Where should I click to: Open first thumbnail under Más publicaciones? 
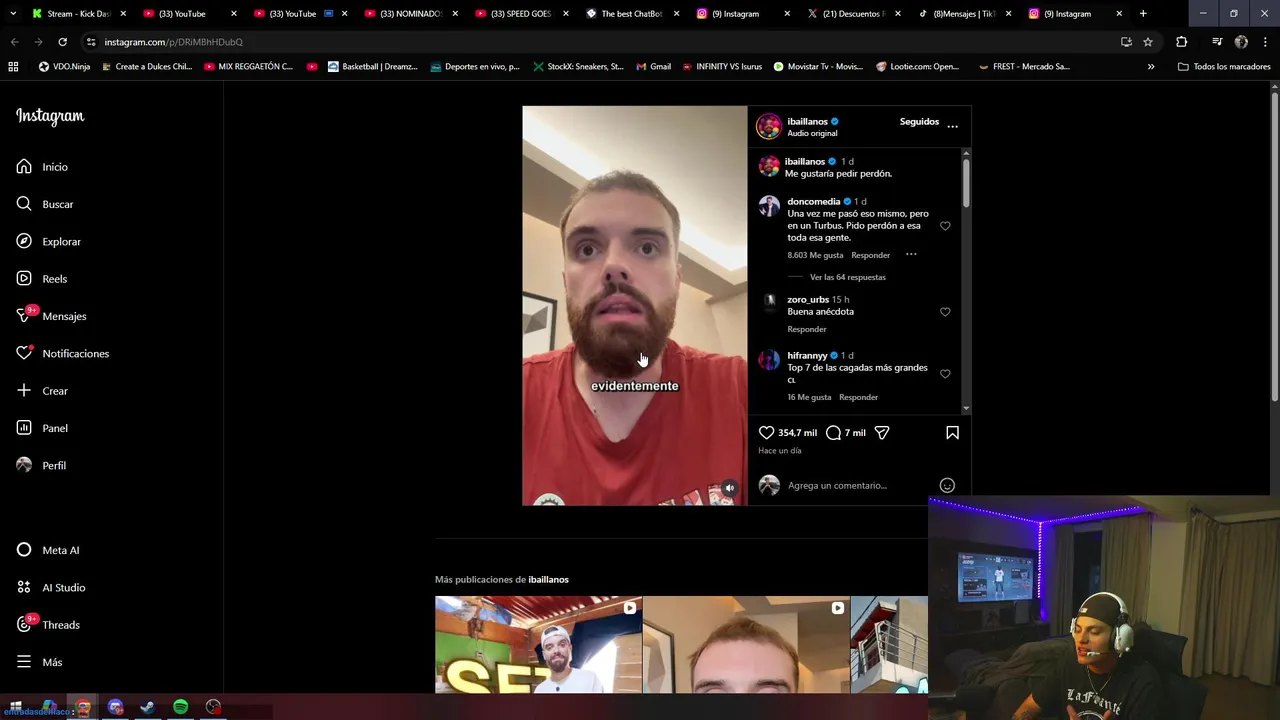point(538,644)
